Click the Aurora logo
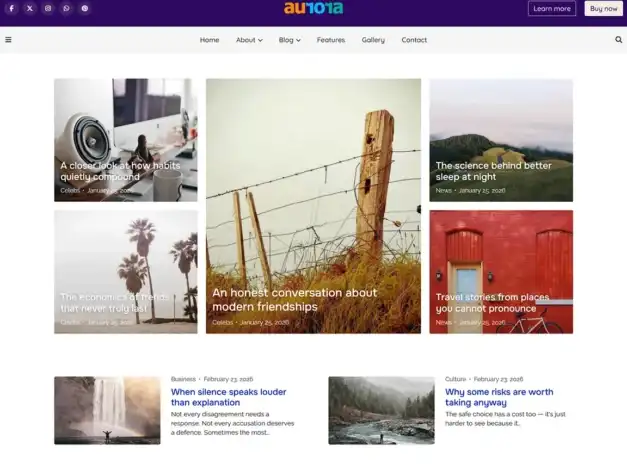This screenshot has height=470, width=627. pyautogui.click(x=314, y=8)
